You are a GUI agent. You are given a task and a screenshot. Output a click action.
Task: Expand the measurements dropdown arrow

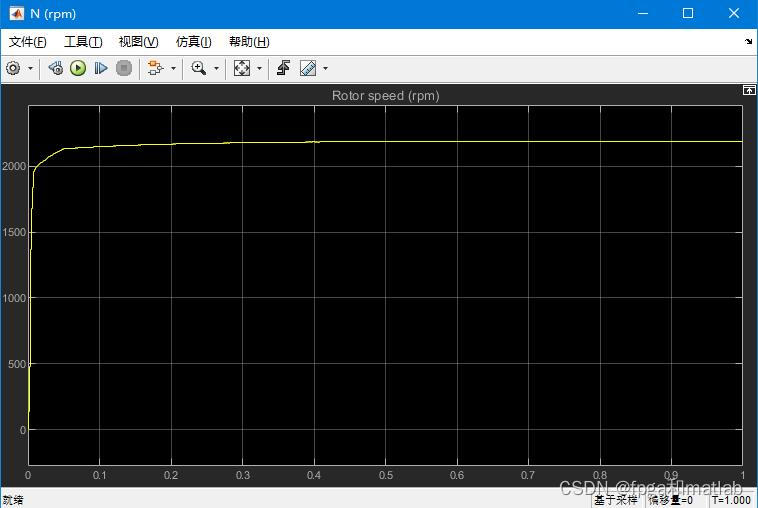pyautogui.click(x=325, y=68)
